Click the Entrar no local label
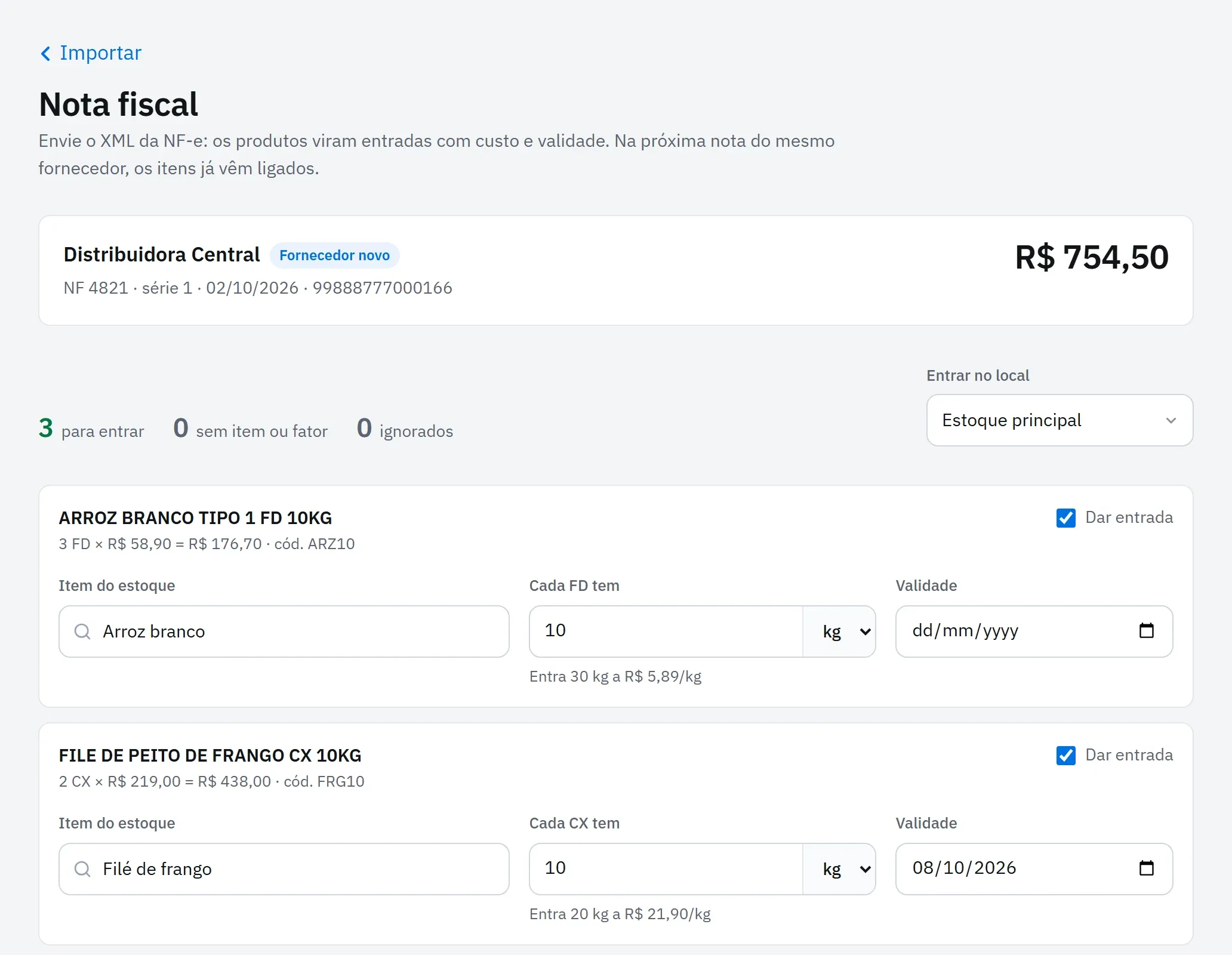1232x955 pixels. 978,375
